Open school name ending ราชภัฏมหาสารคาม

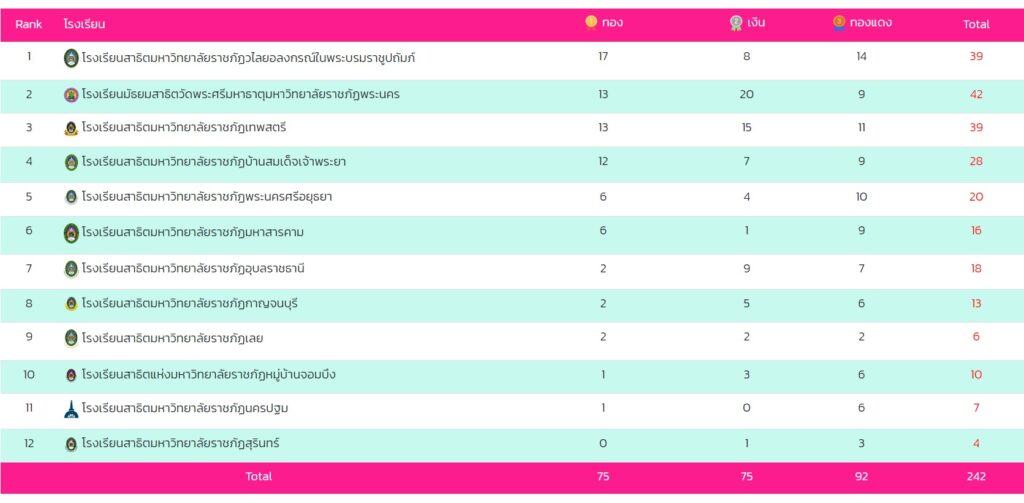click(193, 233)
